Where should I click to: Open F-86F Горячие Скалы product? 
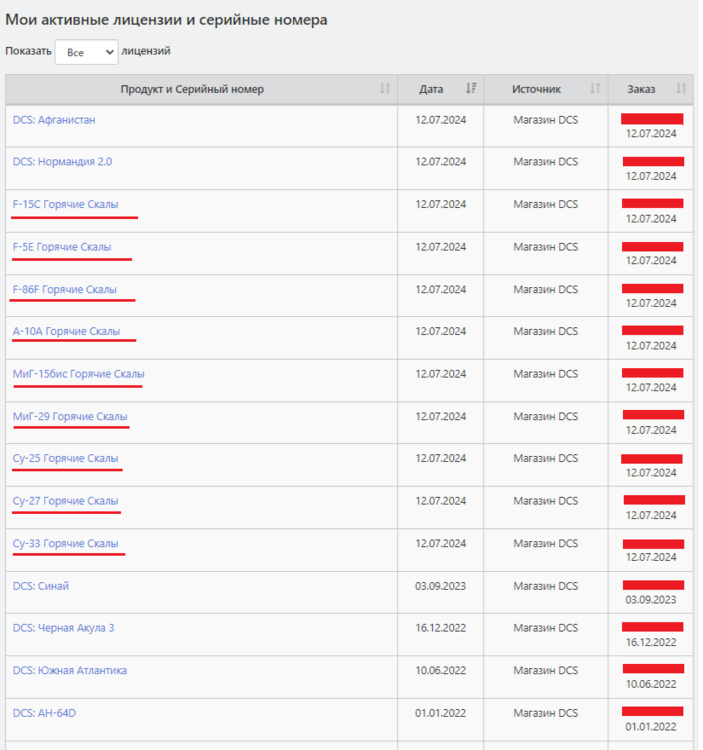tap(64, 290)
